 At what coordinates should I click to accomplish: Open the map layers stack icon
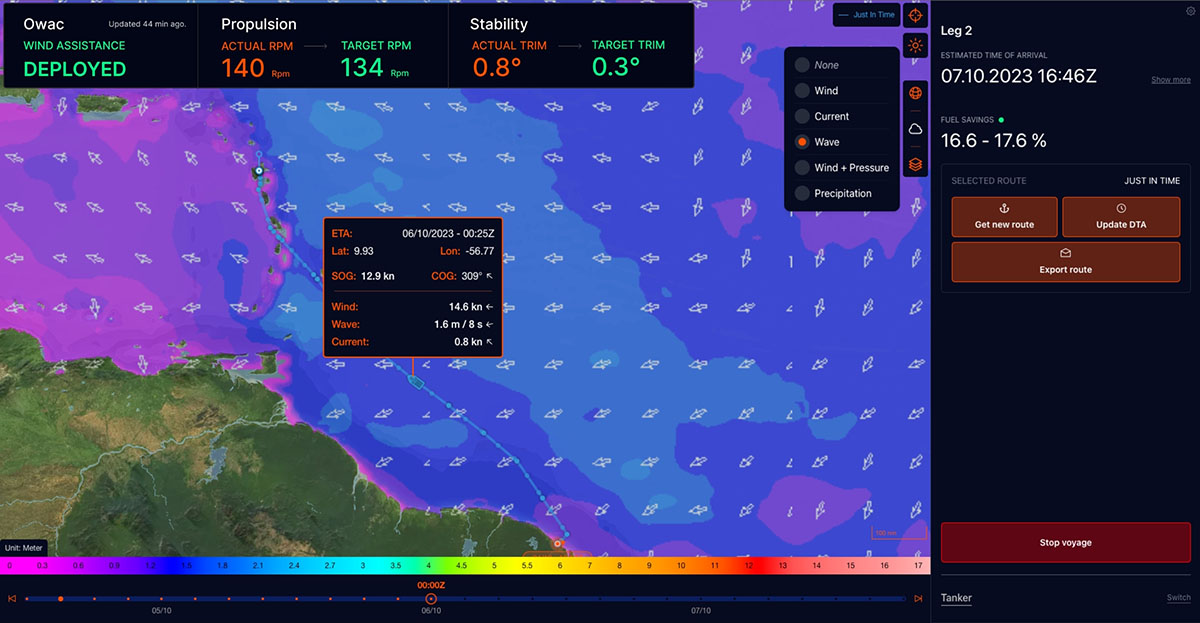click(915, 165)
